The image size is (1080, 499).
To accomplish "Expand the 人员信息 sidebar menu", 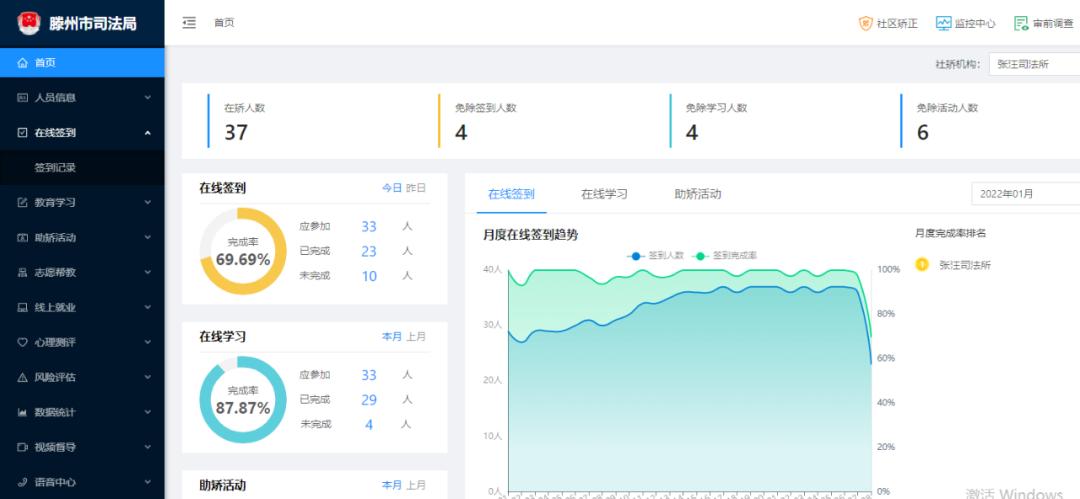I will point(80,98).
